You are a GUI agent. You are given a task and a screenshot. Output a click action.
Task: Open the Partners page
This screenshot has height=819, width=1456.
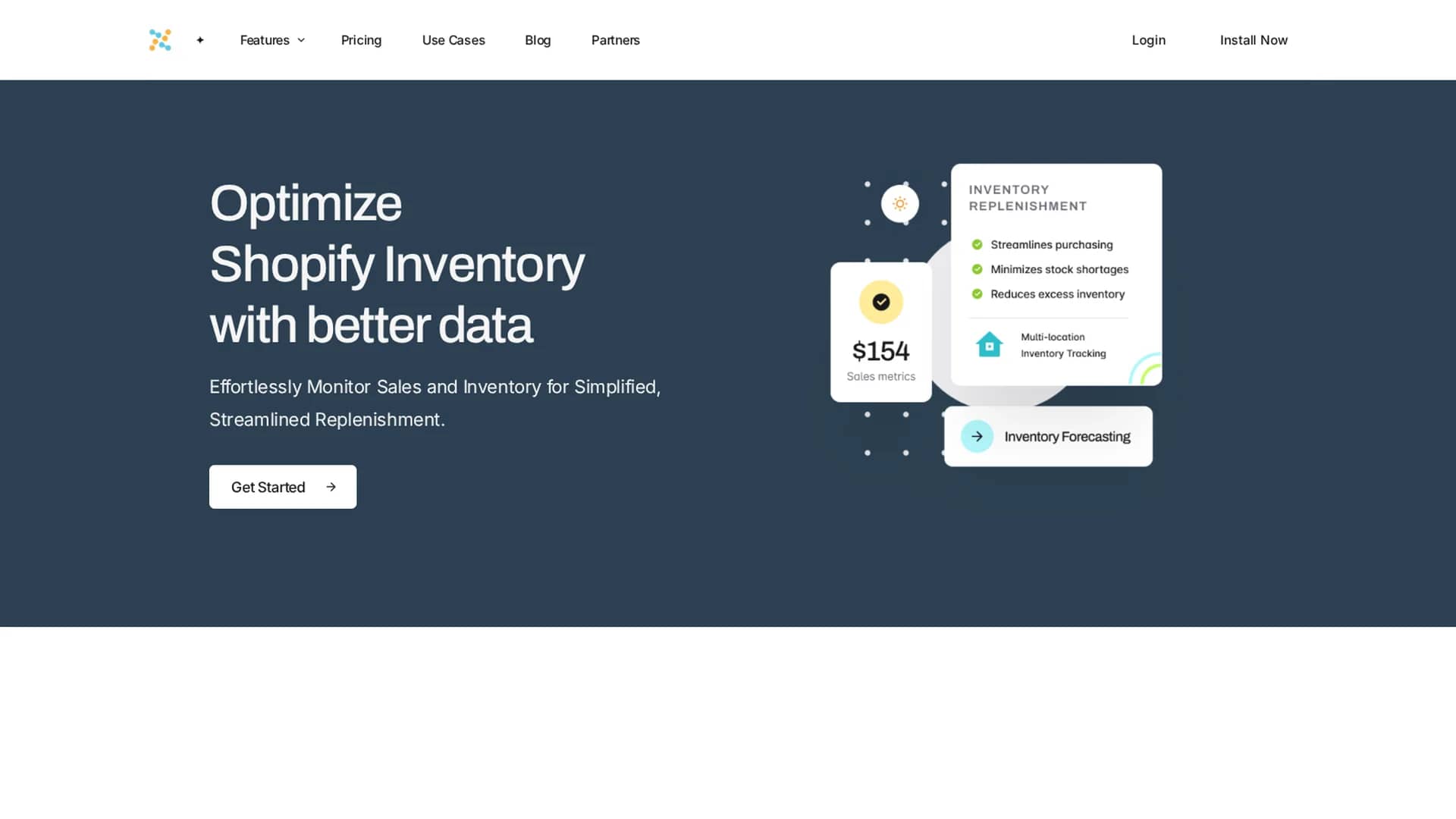(616, 40)
